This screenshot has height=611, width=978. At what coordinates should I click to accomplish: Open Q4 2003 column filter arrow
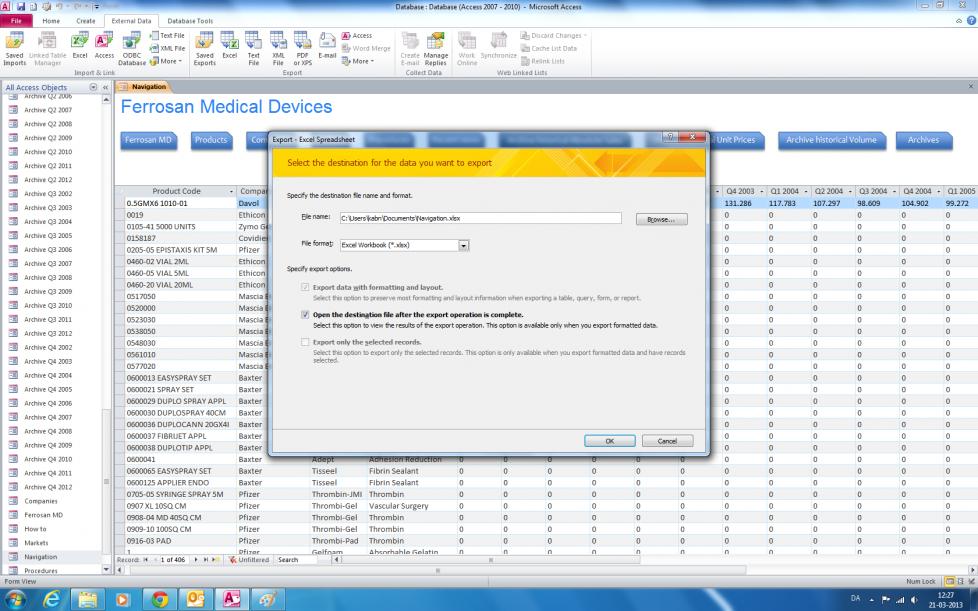click(x=762, y=191)
